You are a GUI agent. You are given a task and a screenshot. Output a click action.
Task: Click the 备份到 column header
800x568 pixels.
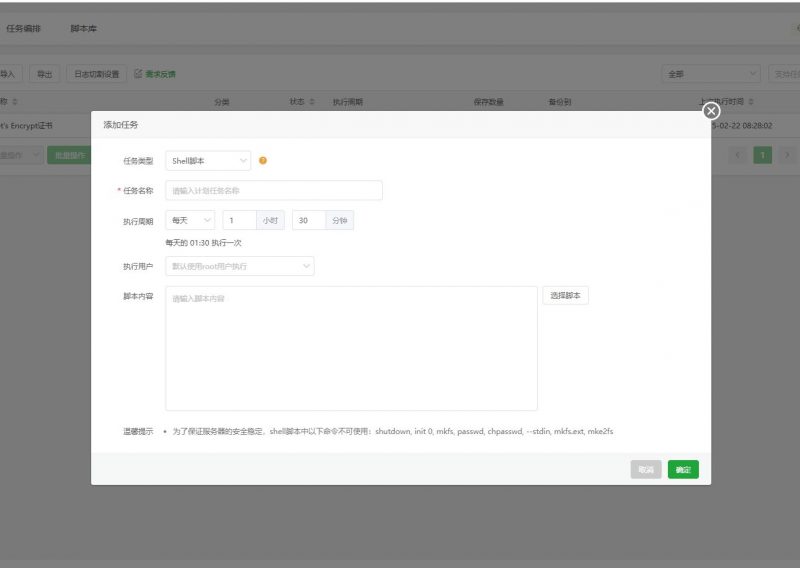tap(560, 102)
